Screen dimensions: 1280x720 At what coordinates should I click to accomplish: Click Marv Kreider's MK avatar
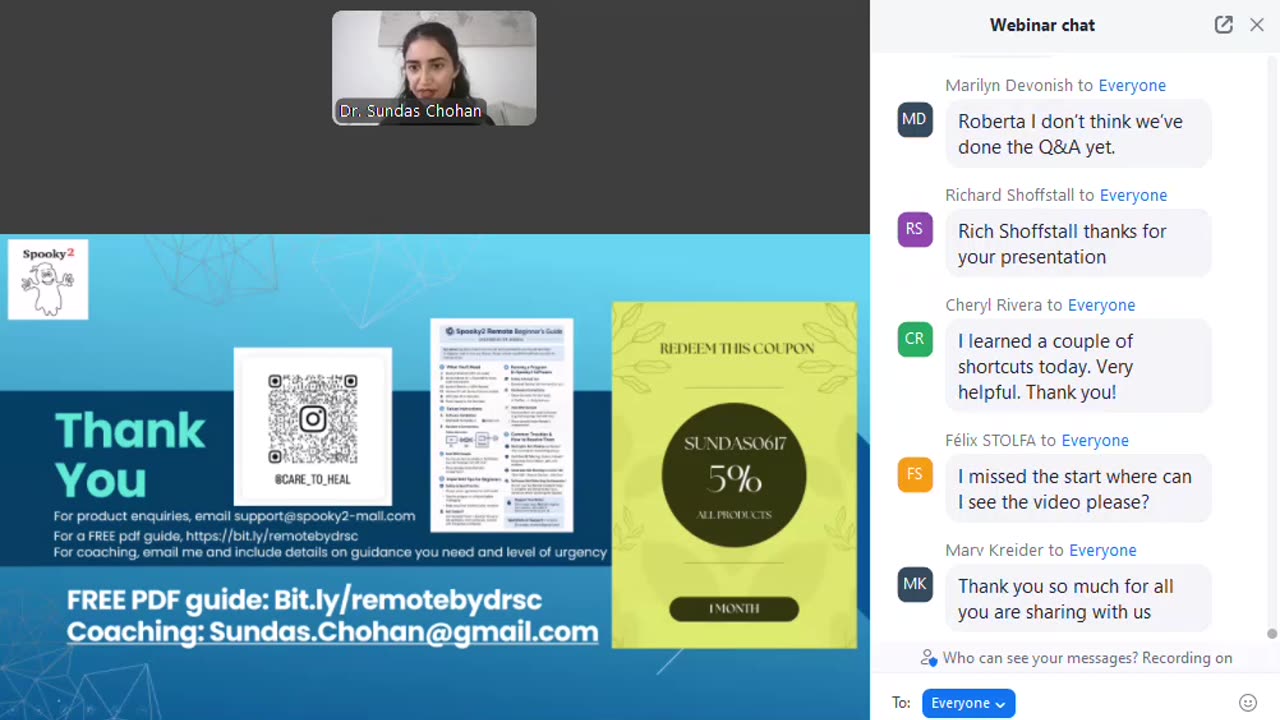click(x=915, y=584)
